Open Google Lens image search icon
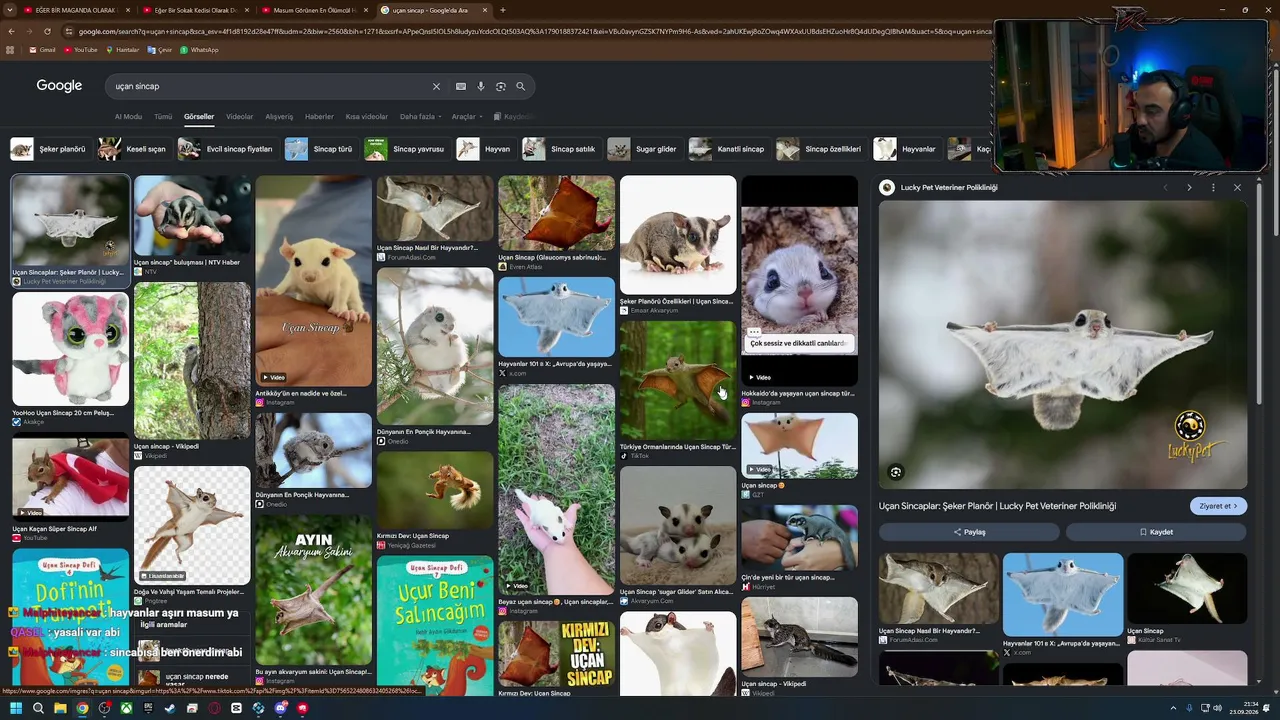 click(x=501, y=86)
